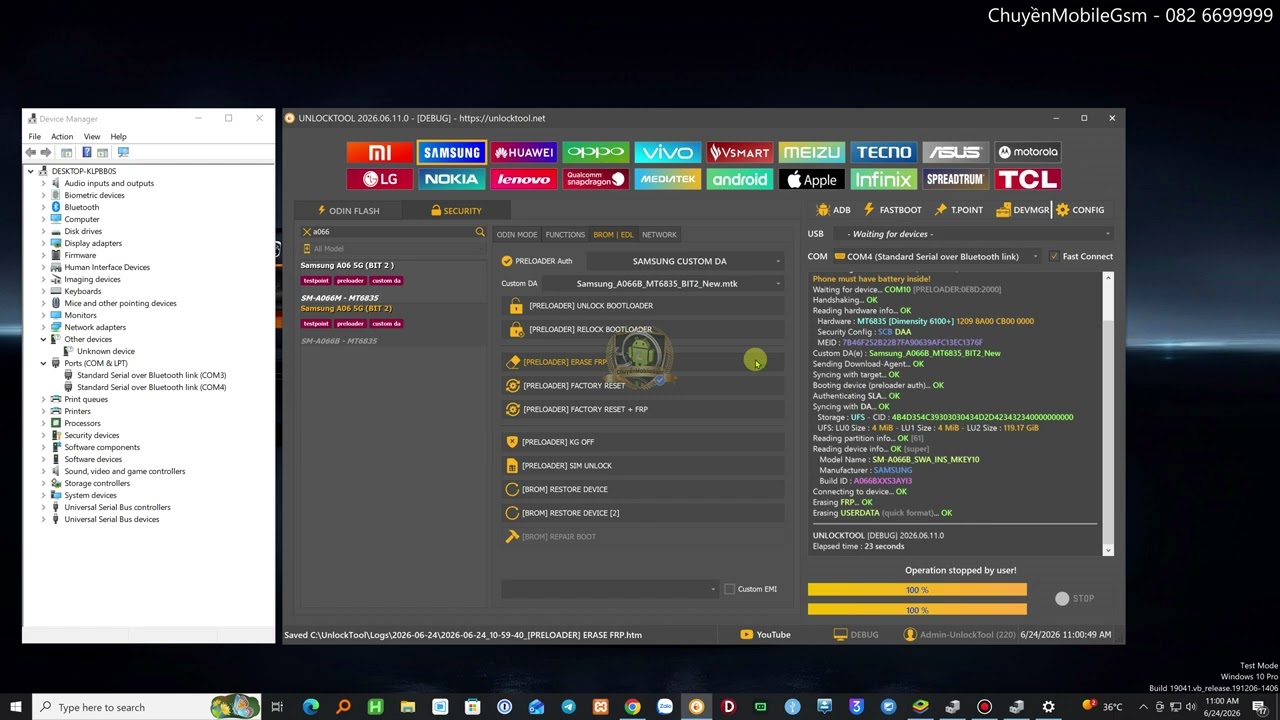Select the ASUS brand logo

[956, 152]
